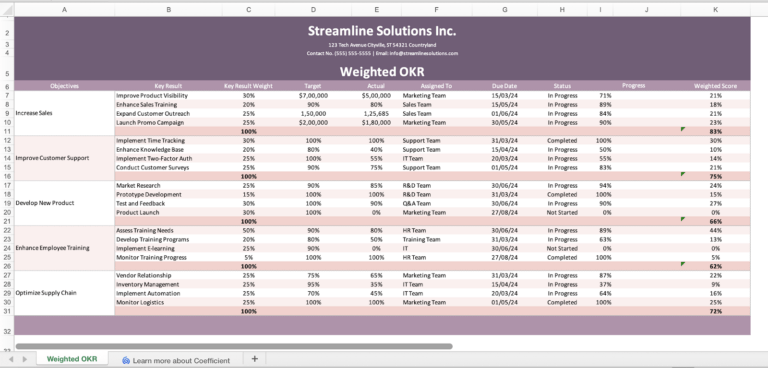Add a new sheet with plus icon

pos(254,359)
